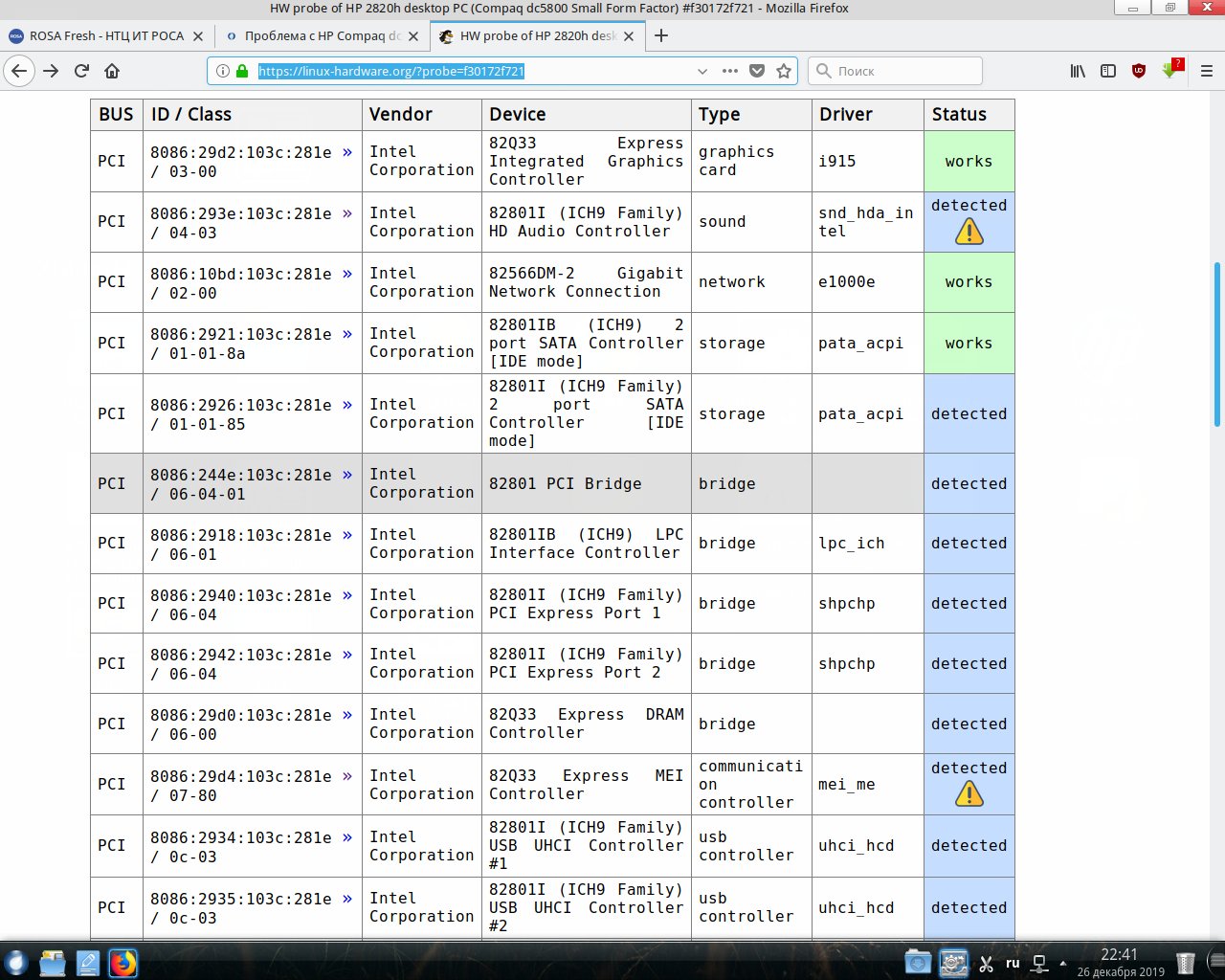Open details link for device 8086:2934
This screenshot has height=980, width=1225.
tap(347, 837)
